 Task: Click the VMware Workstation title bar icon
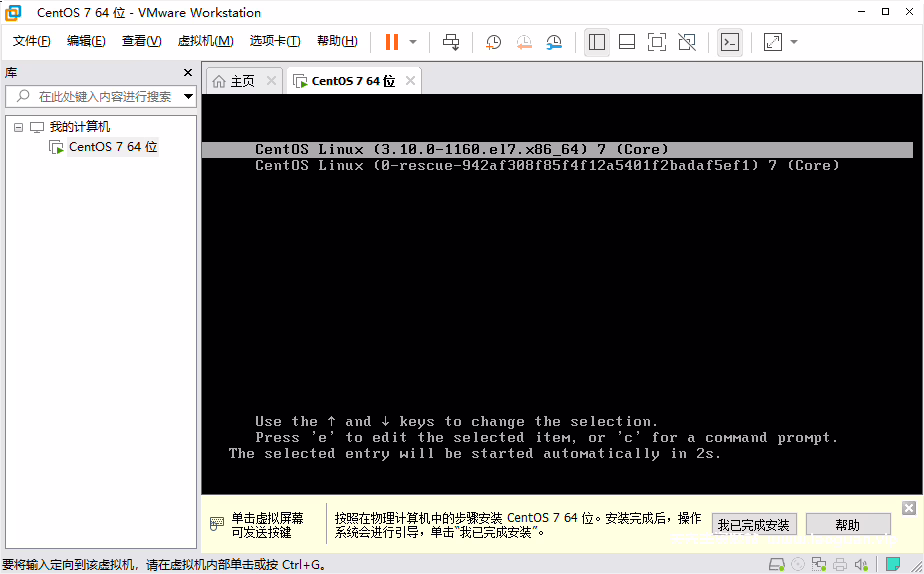coord(13,12)
